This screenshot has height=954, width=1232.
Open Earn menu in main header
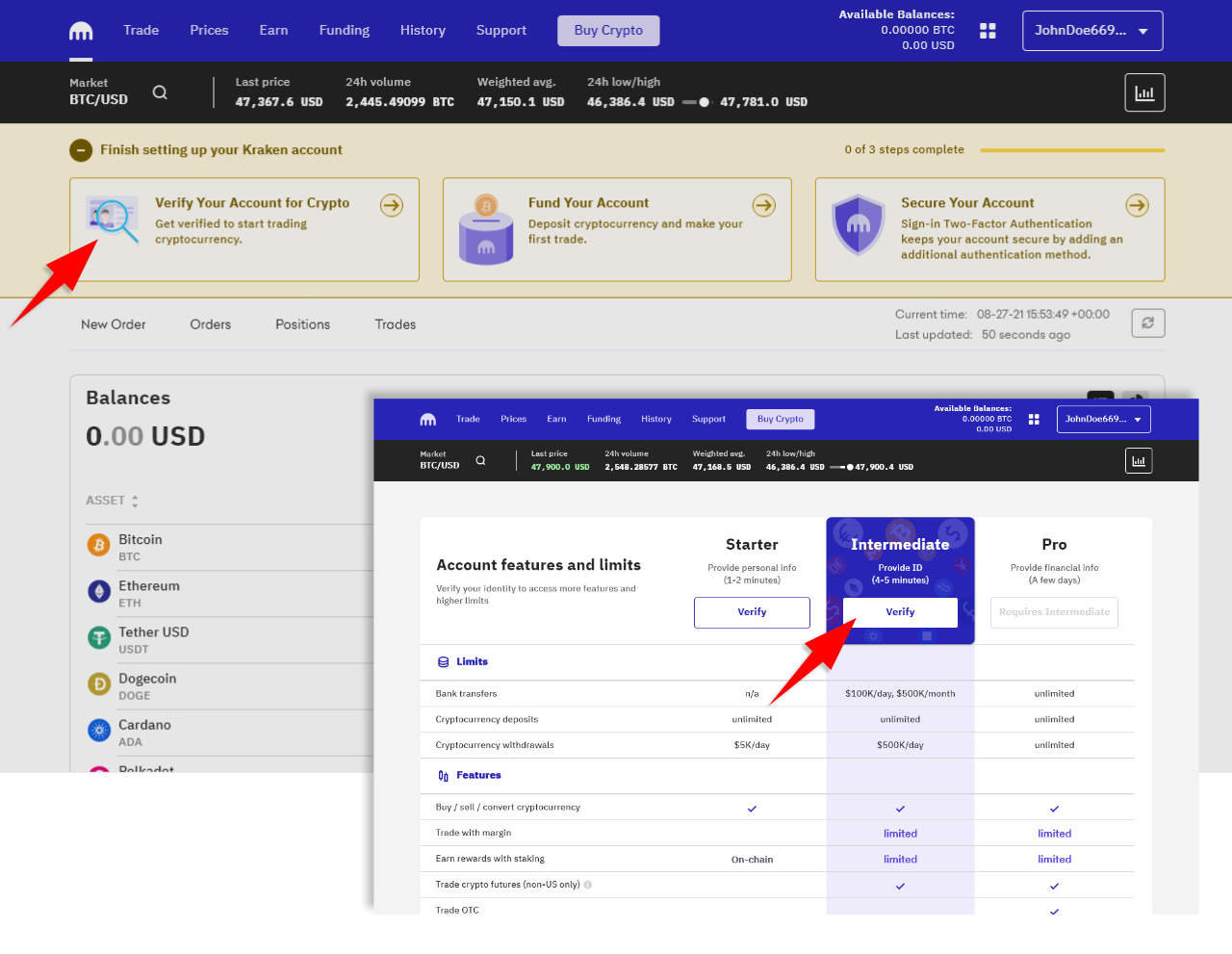click(273, 31)
